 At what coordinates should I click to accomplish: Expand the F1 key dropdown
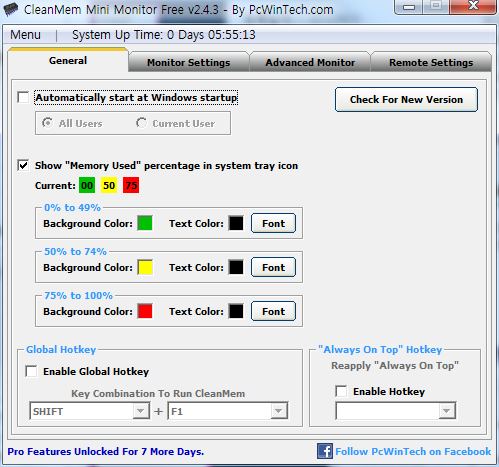coord(279,411)
